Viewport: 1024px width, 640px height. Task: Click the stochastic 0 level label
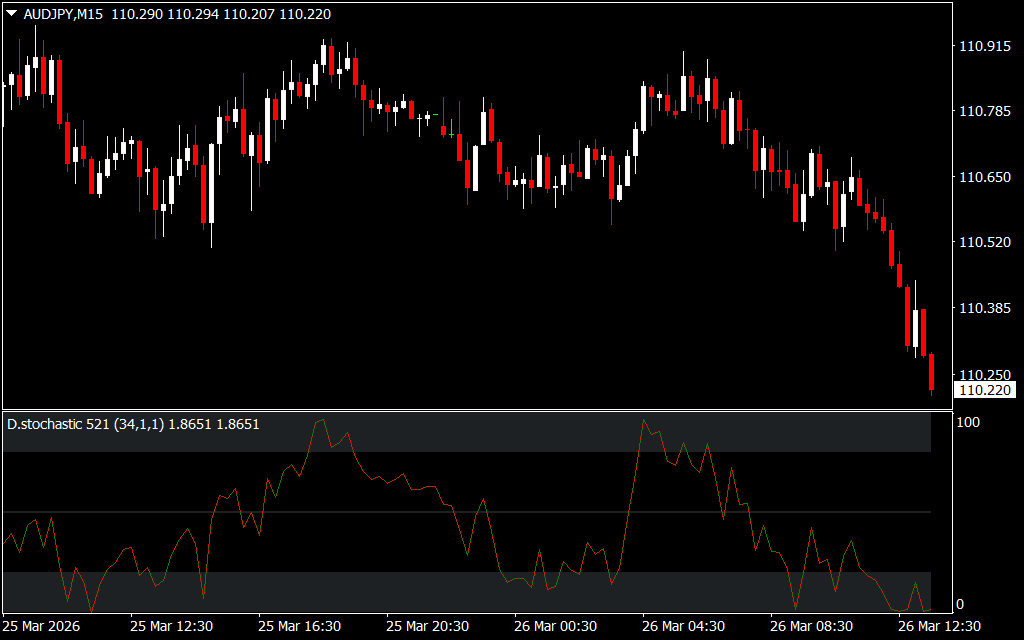[960, 604]
